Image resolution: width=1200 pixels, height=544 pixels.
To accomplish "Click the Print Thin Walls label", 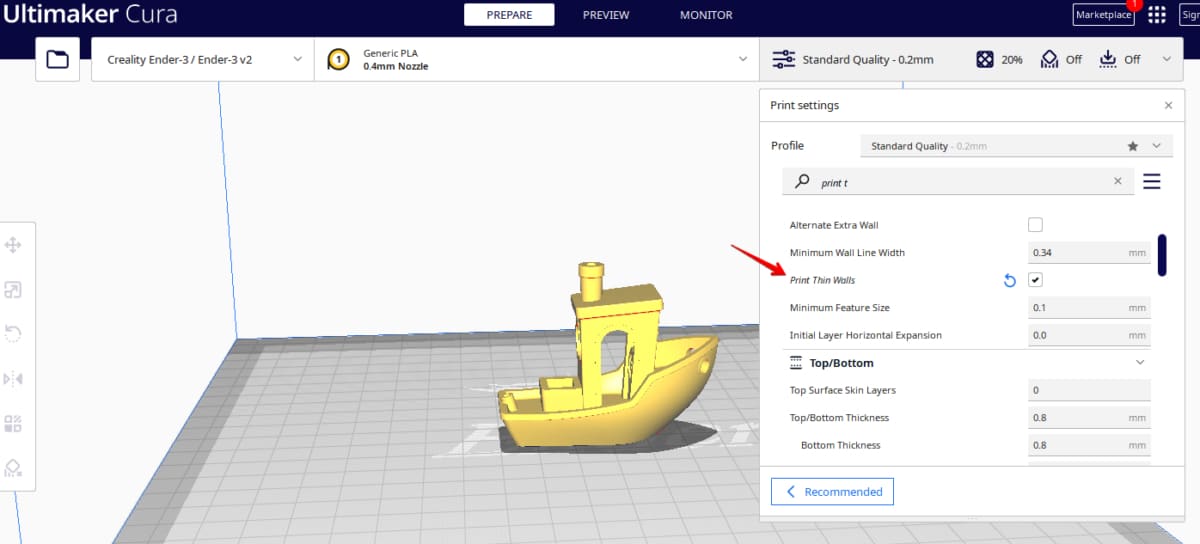I will point(822,280).
